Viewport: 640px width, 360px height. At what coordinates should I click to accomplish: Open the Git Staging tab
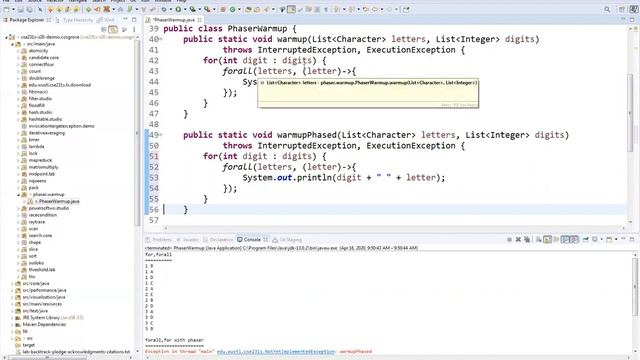point(287,240)
